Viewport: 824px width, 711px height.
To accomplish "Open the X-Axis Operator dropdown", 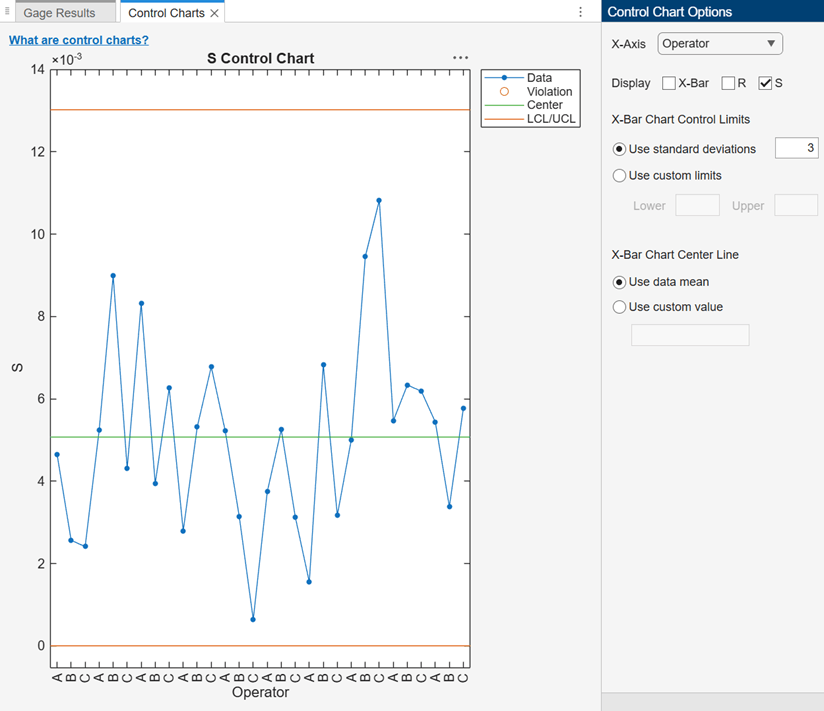I will tap(720, 44).
